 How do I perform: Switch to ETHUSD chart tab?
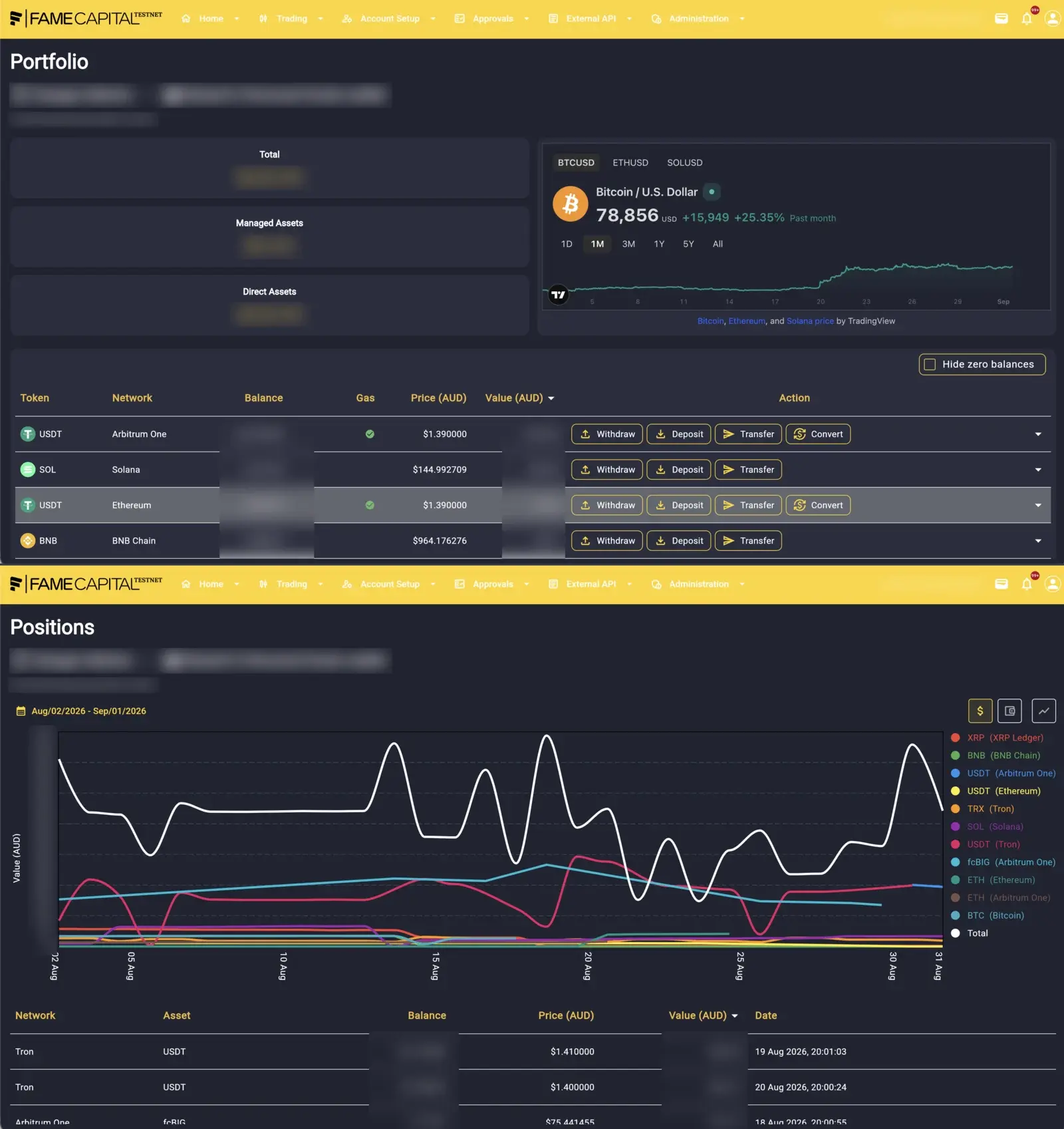tap(630, 162)
